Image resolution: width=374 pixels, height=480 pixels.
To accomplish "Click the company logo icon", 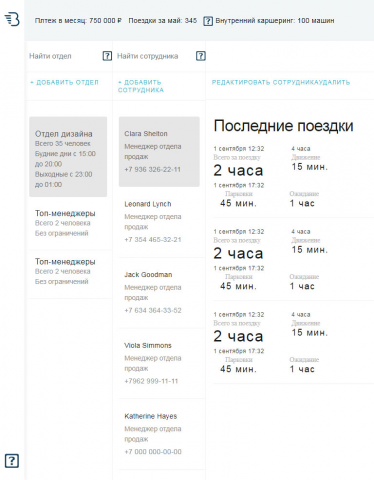I will tap(12, 19).
